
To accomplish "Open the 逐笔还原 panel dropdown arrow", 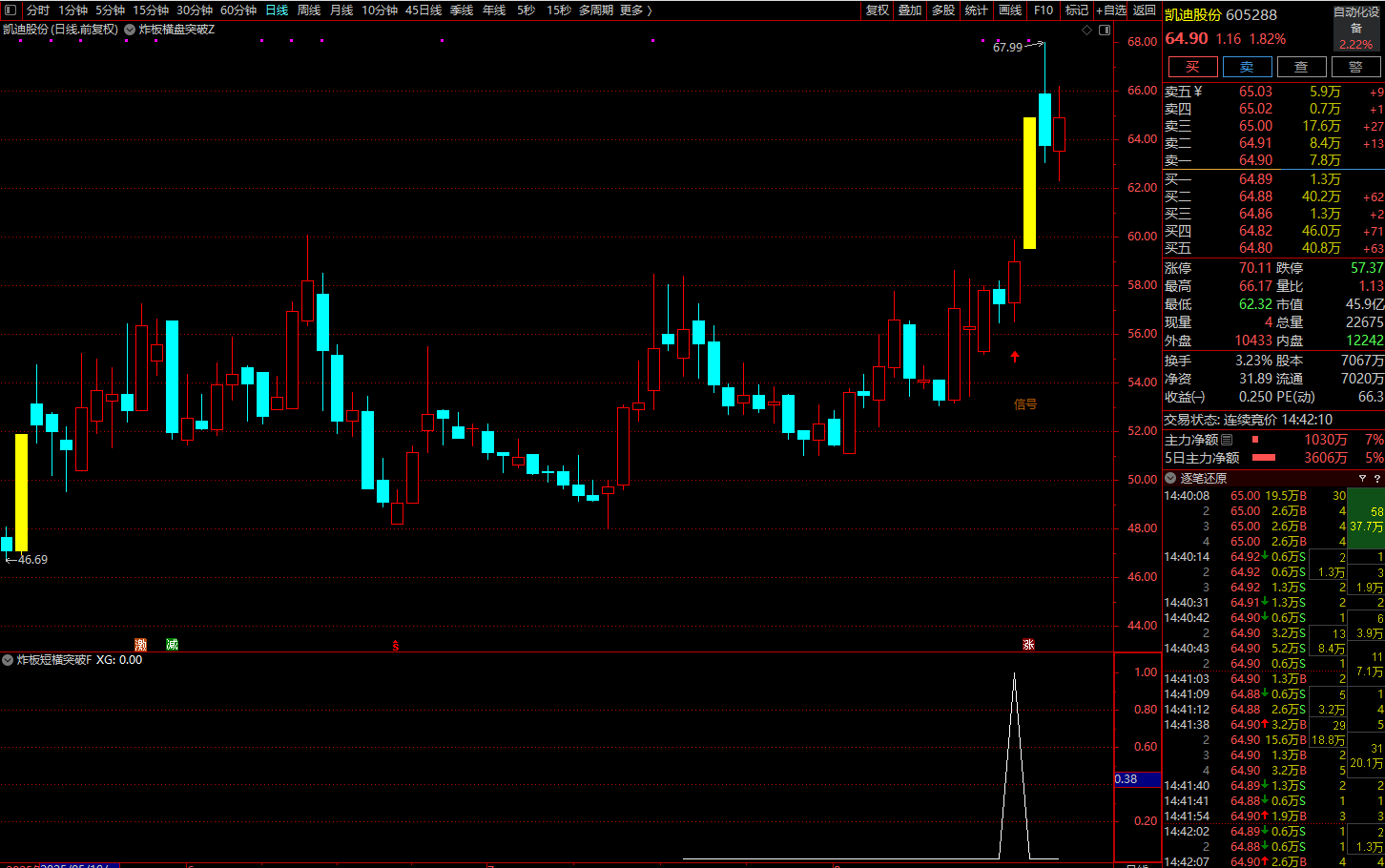I will [1170, 478].
